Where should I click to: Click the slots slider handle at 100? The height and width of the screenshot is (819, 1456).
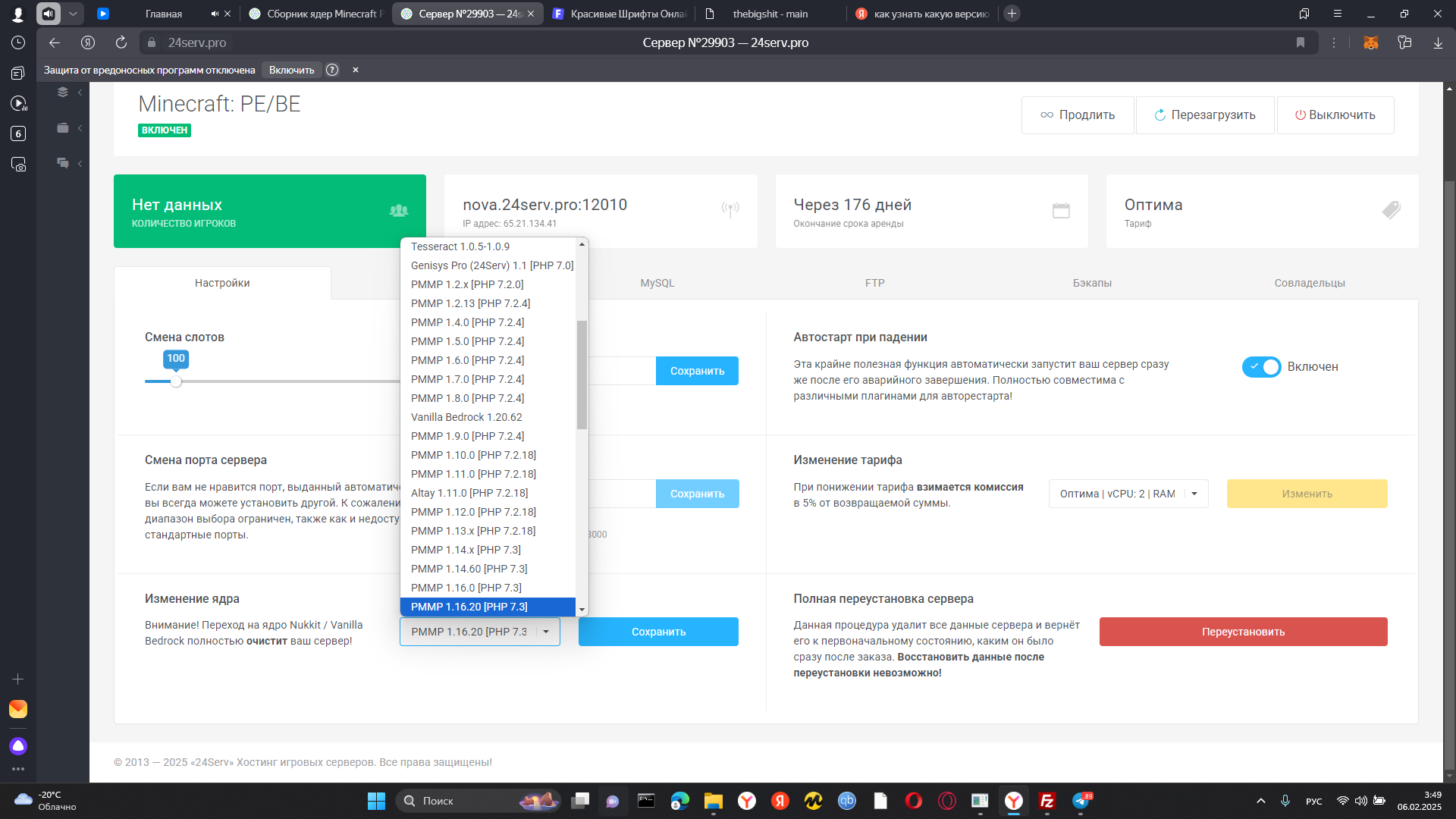tap(176, 381)
